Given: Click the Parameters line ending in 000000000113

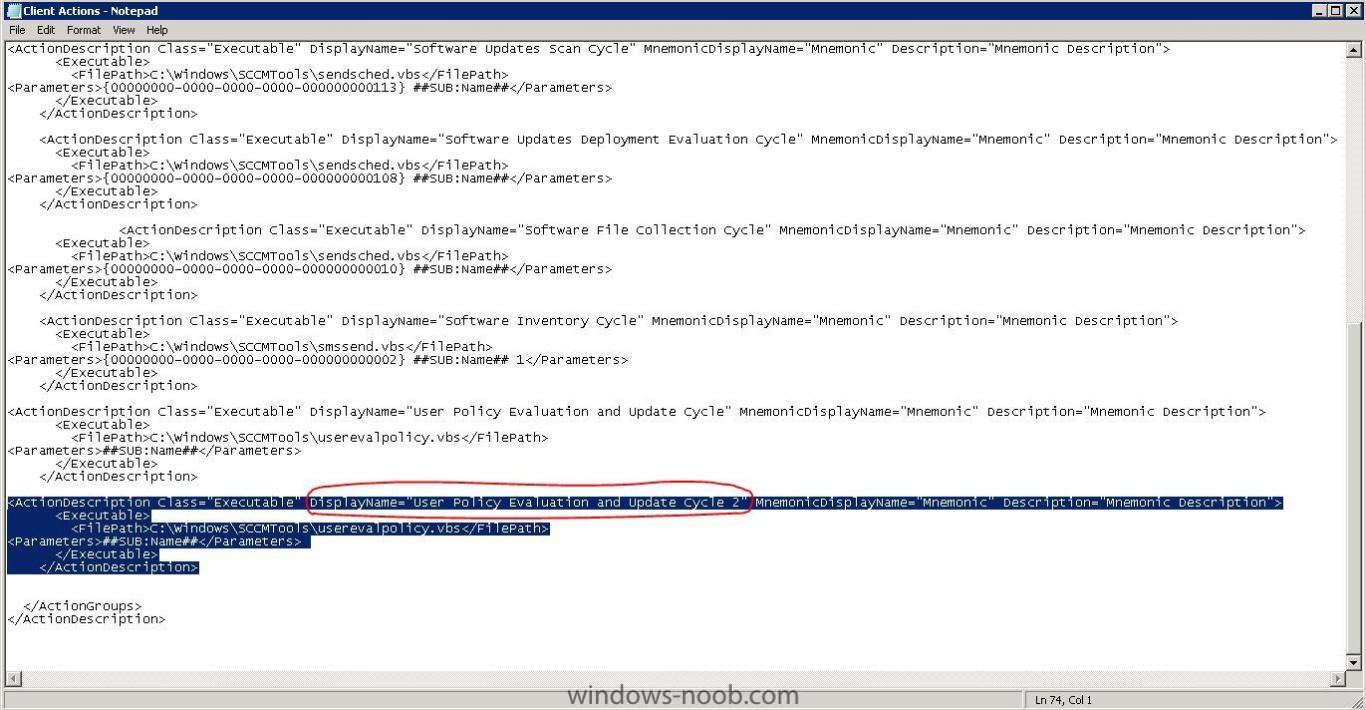Looking at the screenshot, I should click(309, 88).
